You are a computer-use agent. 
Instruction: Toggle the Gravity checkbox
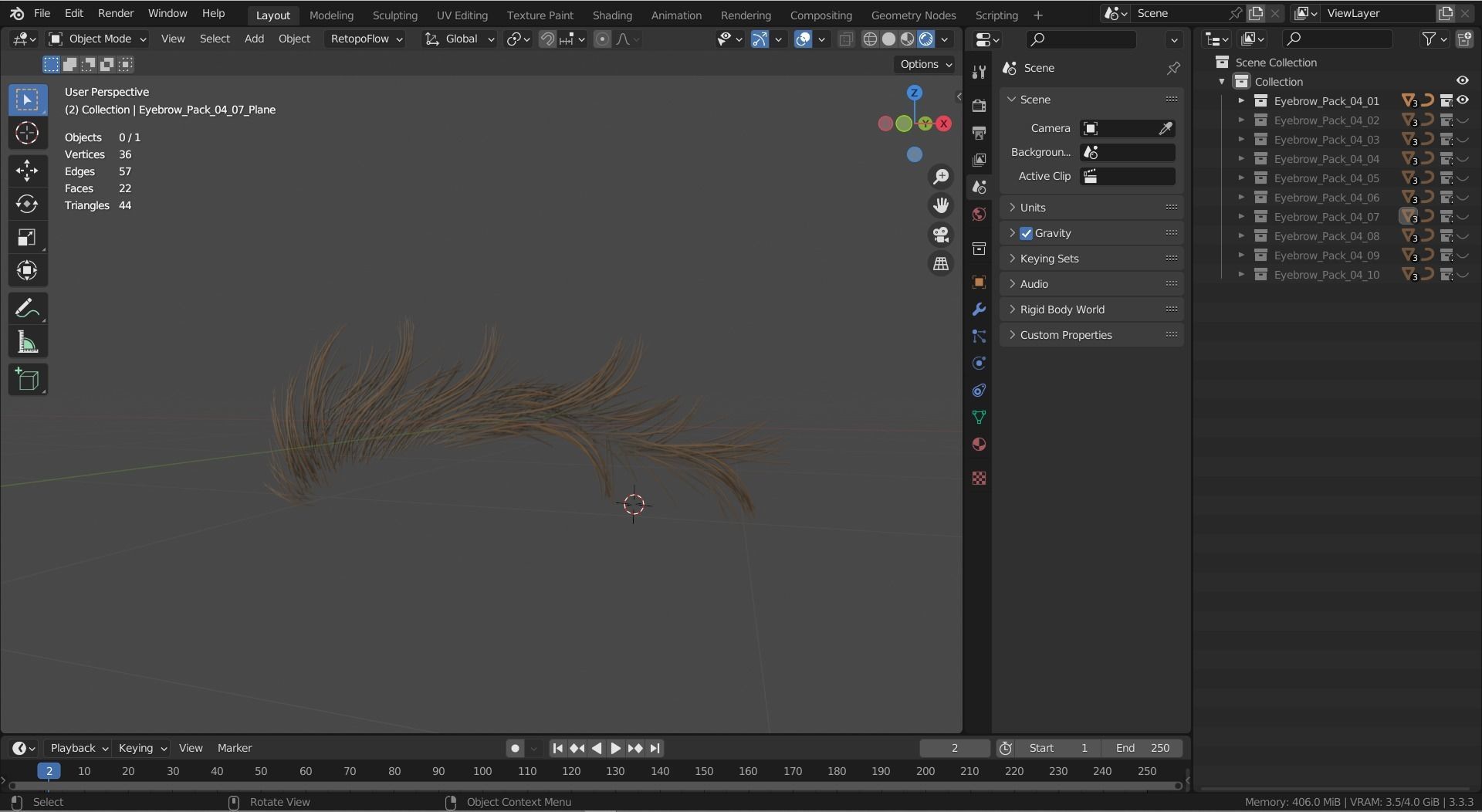tap(1026, 233)
